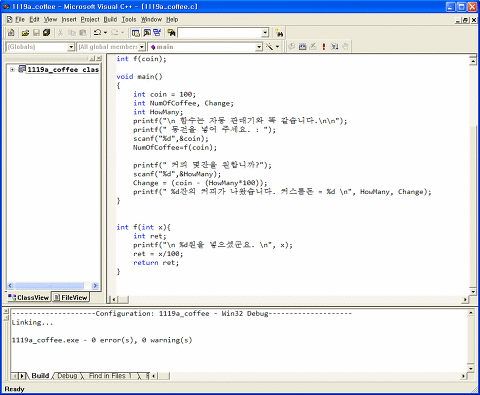480x395 pixels.
Task: Open the Tools menu
Action: click(x=129, y=20)
